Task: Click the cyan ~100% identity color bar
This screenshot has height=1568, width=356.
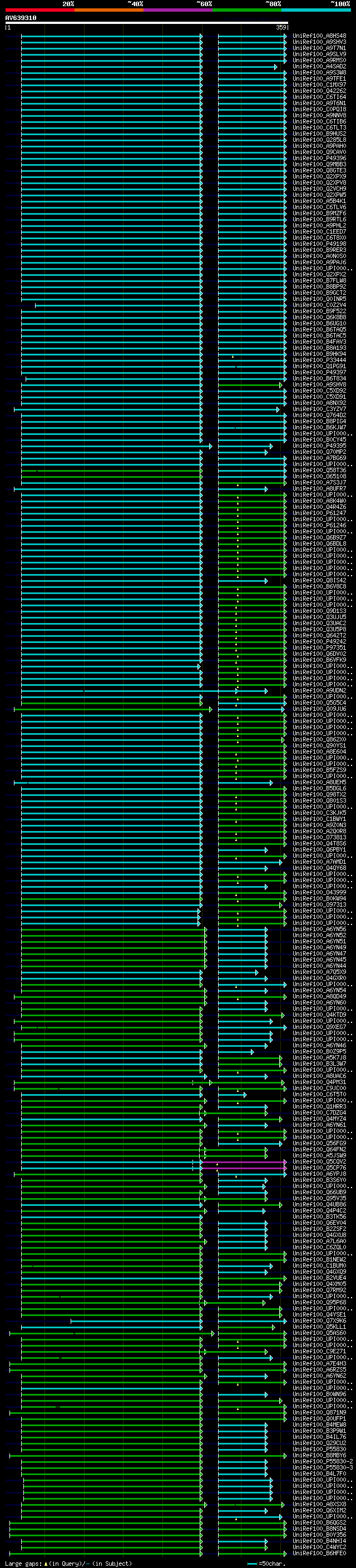Action: pyautogui.click(x=316, y=10)
